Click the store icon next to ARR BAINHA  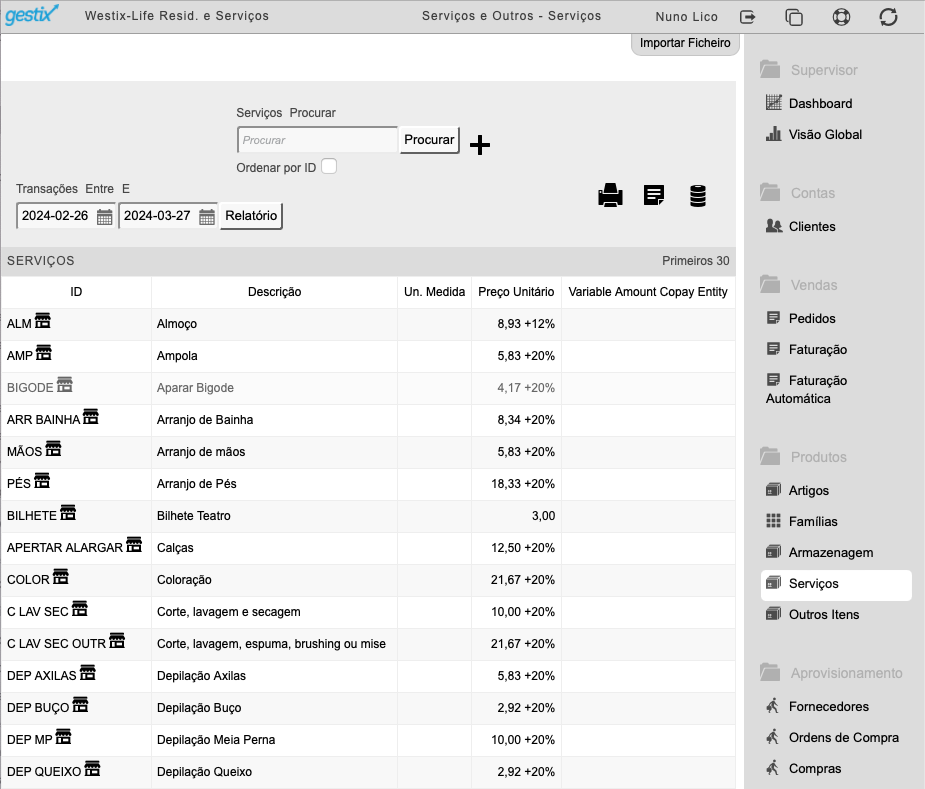point(91,417)
